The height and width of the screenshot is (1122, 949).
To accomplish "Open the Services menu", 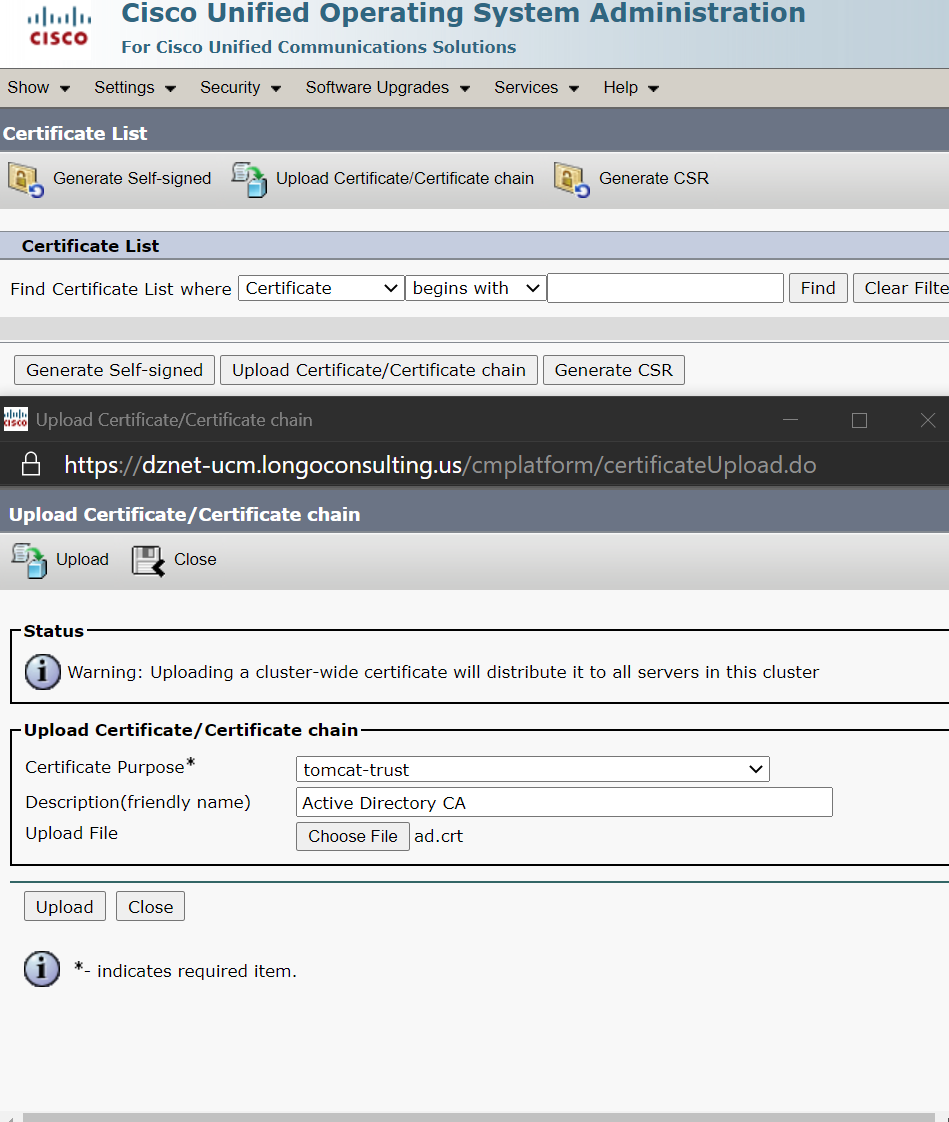I will tap(537, 87).
